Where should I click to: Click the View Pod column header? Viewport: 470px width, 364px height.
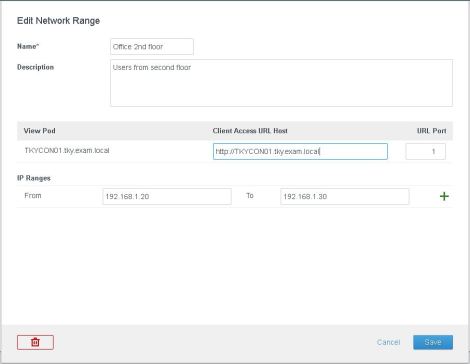click(x=39, y=131)
